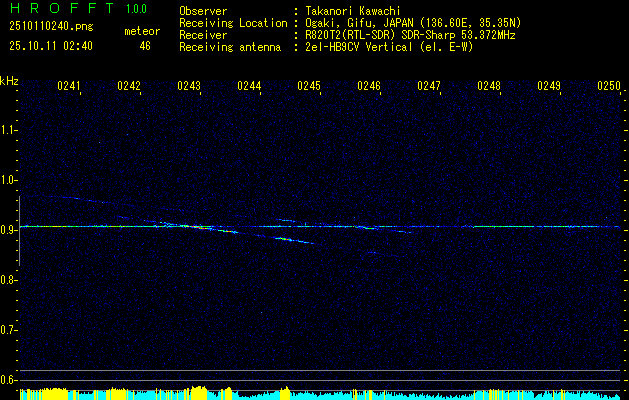Screen dimensions: 629x400
Task: Click the 0.7 frequency axis label
Action: tap(8, 330)
